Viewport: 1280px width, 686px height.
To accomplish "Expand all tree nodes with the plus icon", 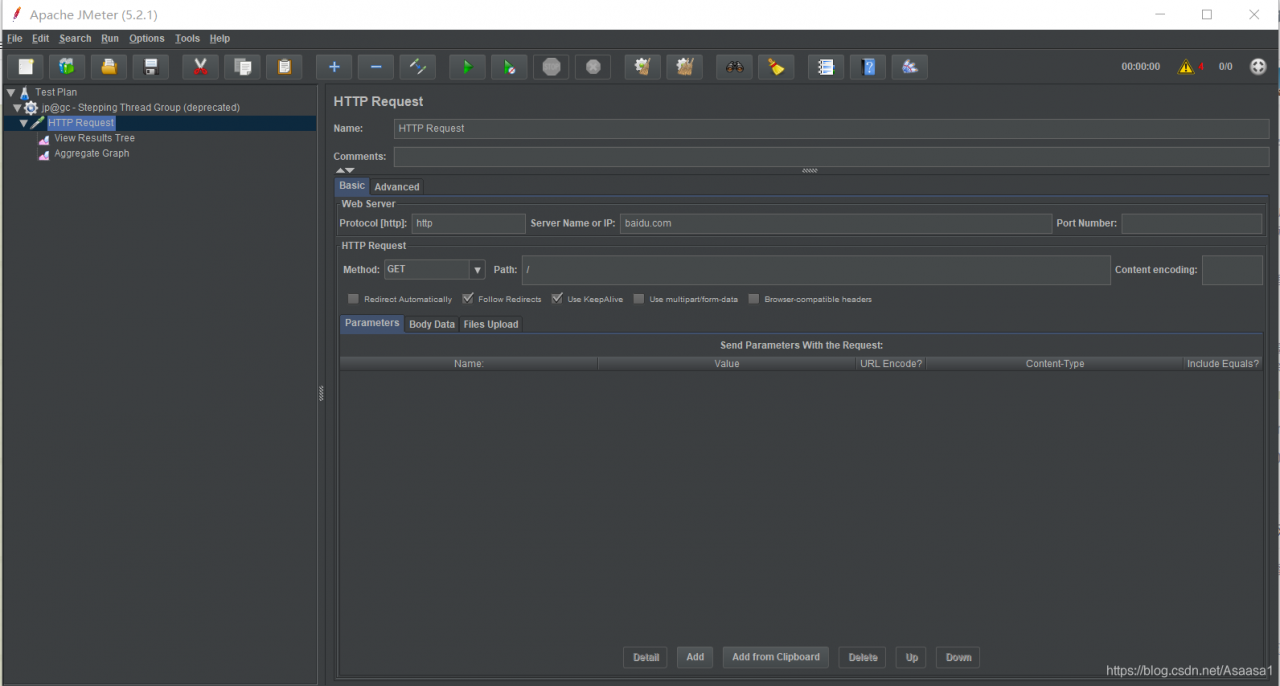I will coord(334,67).
